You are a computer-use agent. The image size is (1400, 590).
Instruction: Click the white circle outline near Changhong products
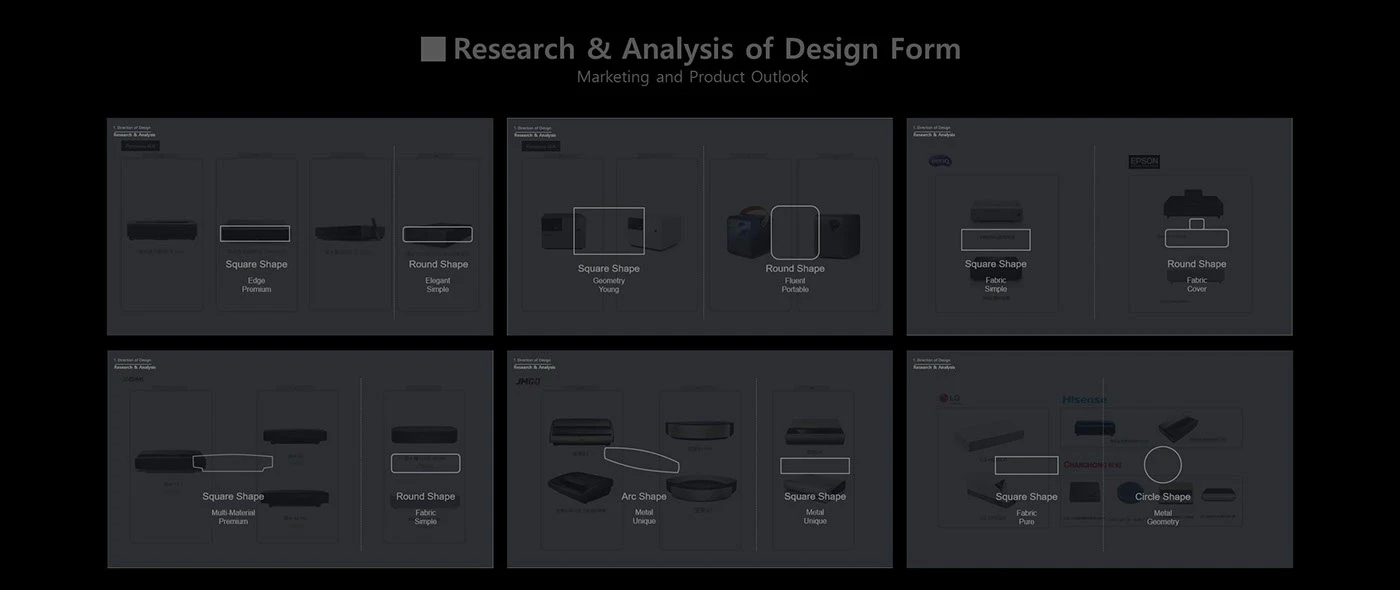[x=1163, y=465]
